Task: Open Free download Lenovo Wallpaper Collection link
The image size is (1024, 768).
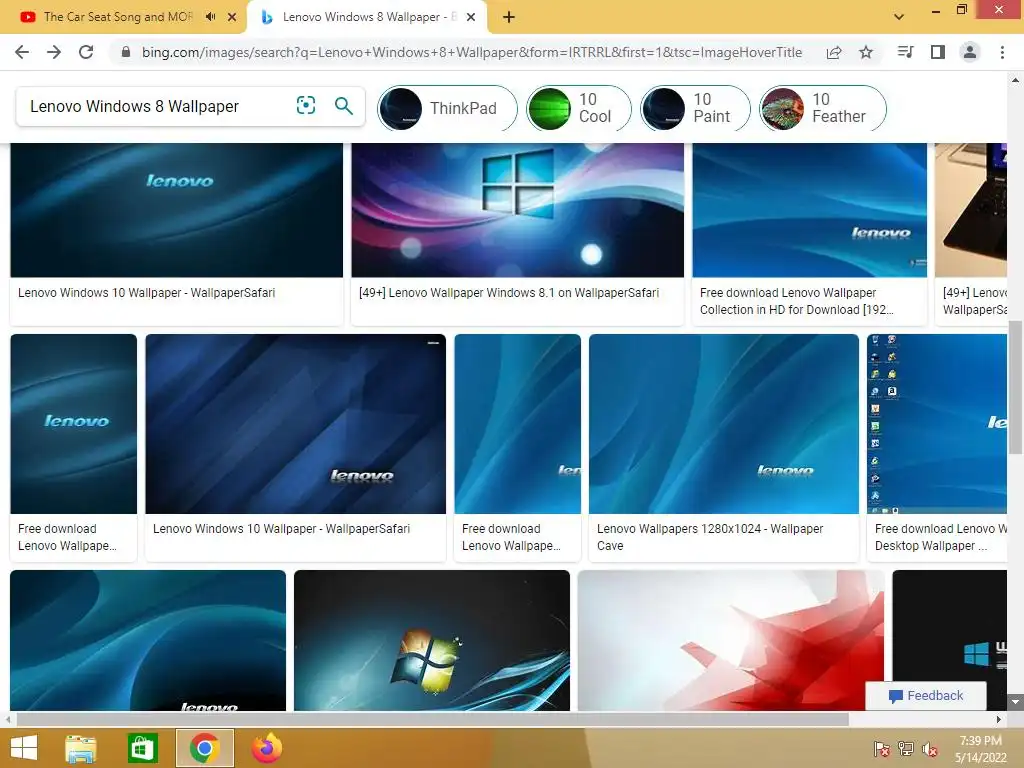Action: coord(797,301)
